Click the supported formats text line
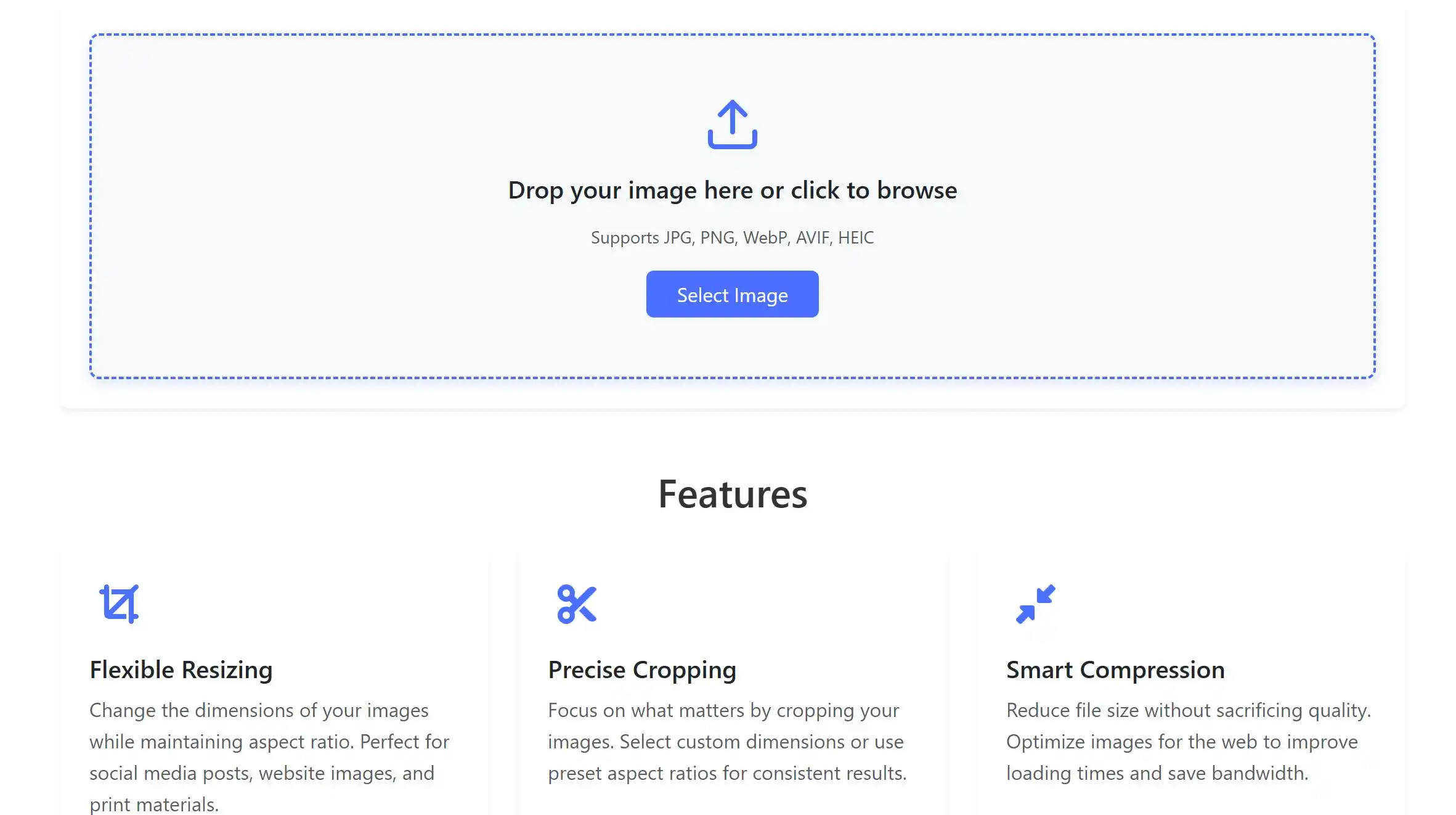Viewport: 1456px width, 815px height. pyautogui.click(x=732, y=237)
